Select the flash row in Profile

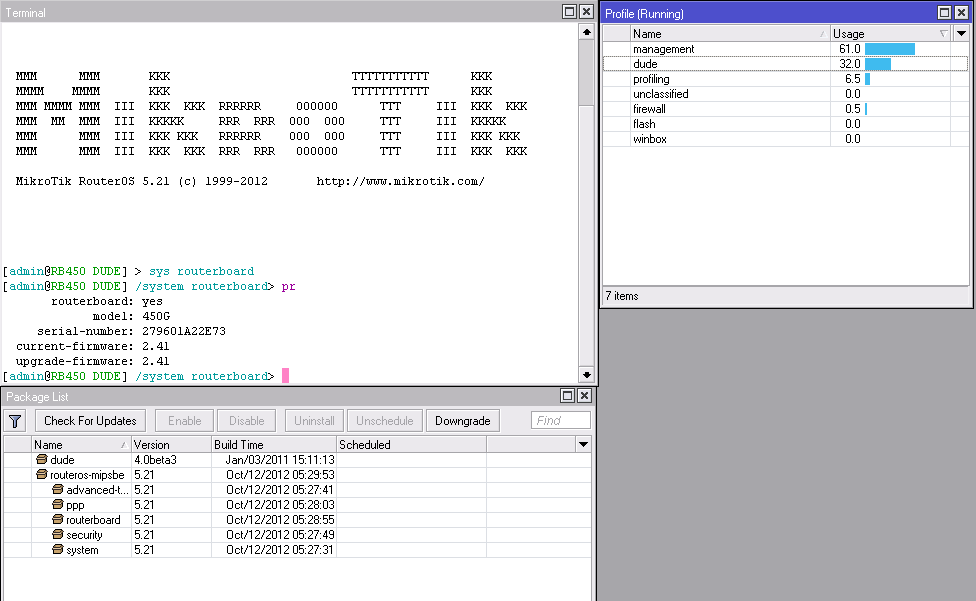coord(786,124)
